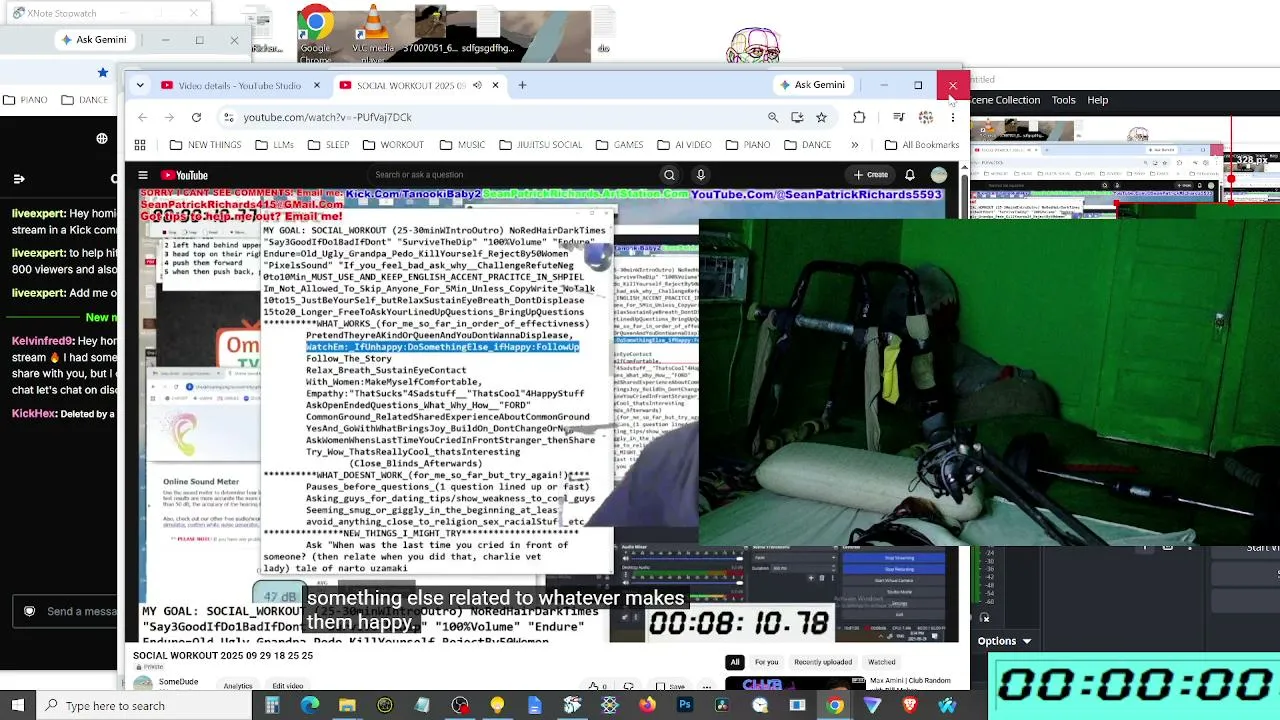Open a new tab with plus button
The width and height of the screenshot is (1280, 720).
[522, 85]
